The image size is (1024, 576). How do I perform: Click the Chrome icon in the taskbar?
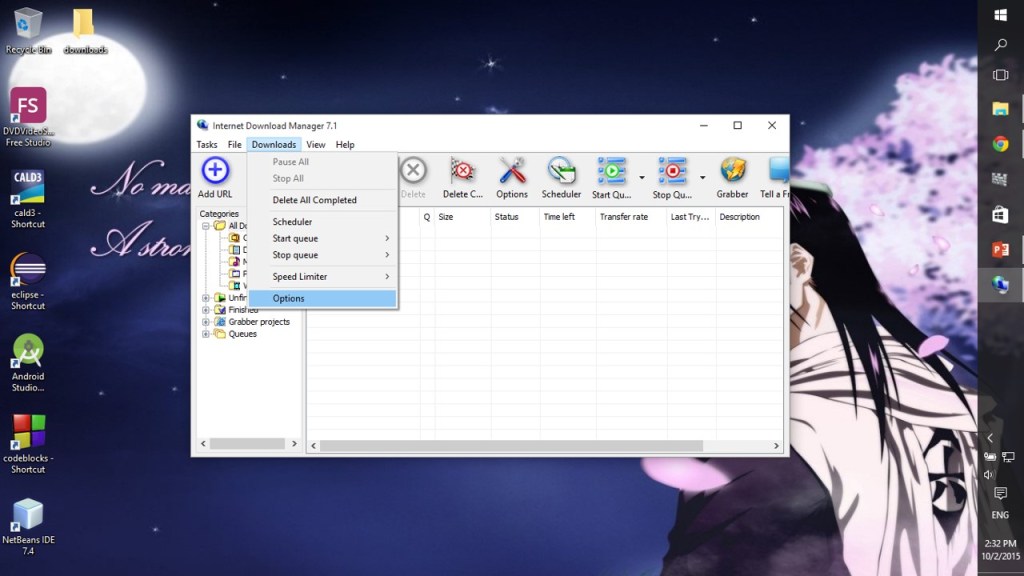(1000, 143)
